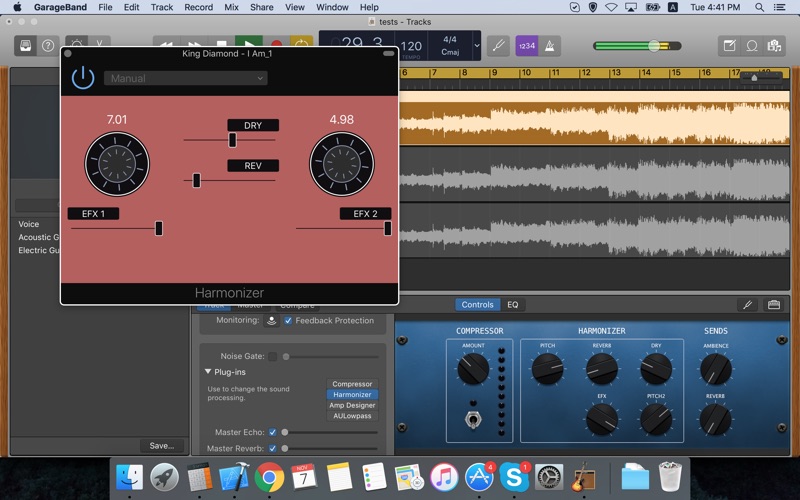Select the Voice category in Library

tap(29, 224)
